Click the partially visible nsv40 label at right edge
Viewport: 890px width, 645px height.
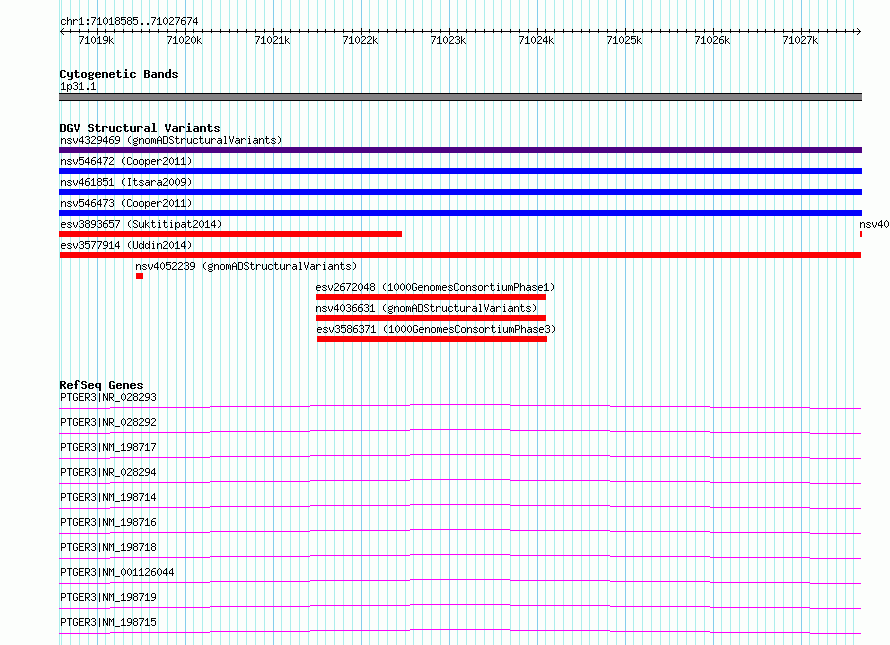tap(874, 224)
